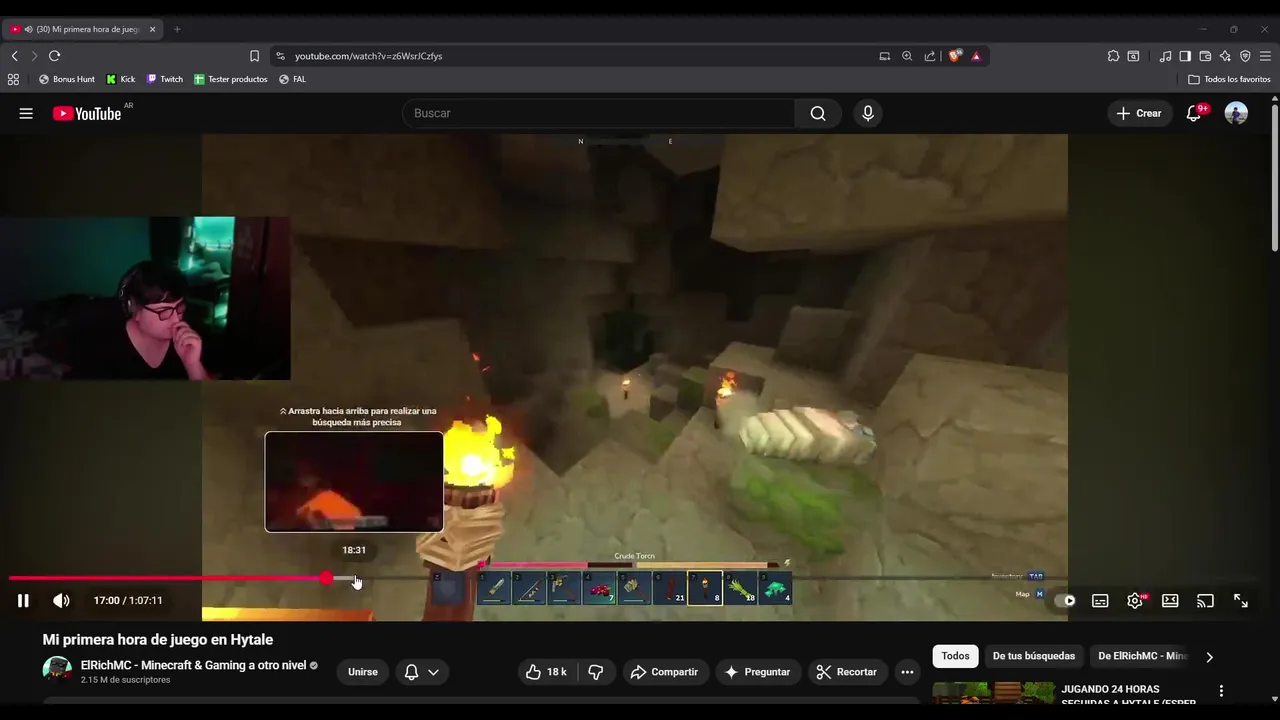The image size is (1280, 720).
Task: Click the Compartir share button
Action: click(x=664, y=672)
